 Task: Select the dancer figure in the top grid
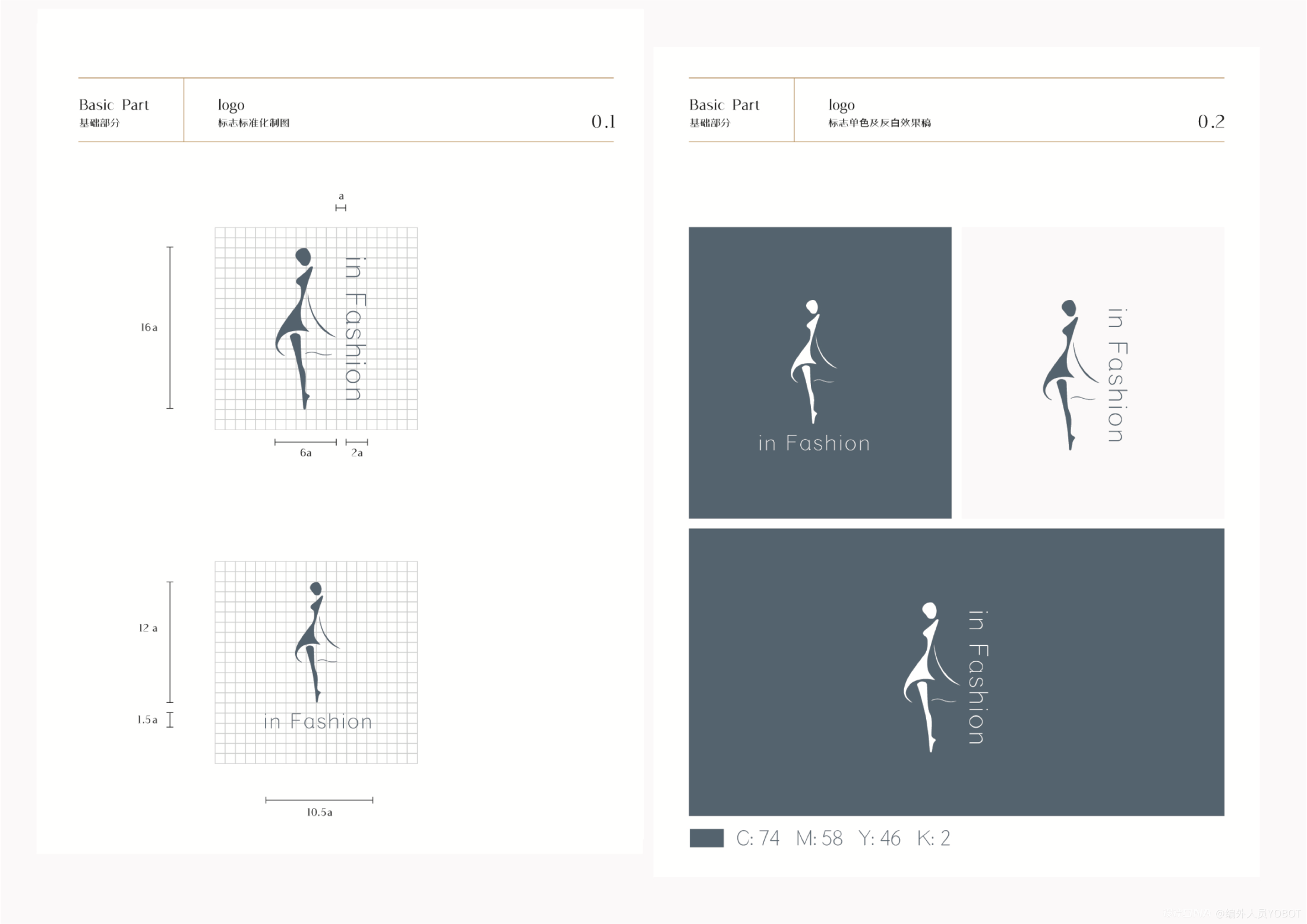[304, 329]
